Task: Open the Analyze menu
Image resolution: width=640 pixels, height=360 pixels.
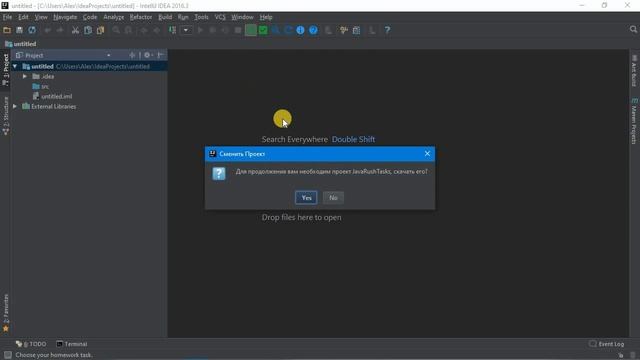Action: [x=113, y=17]
